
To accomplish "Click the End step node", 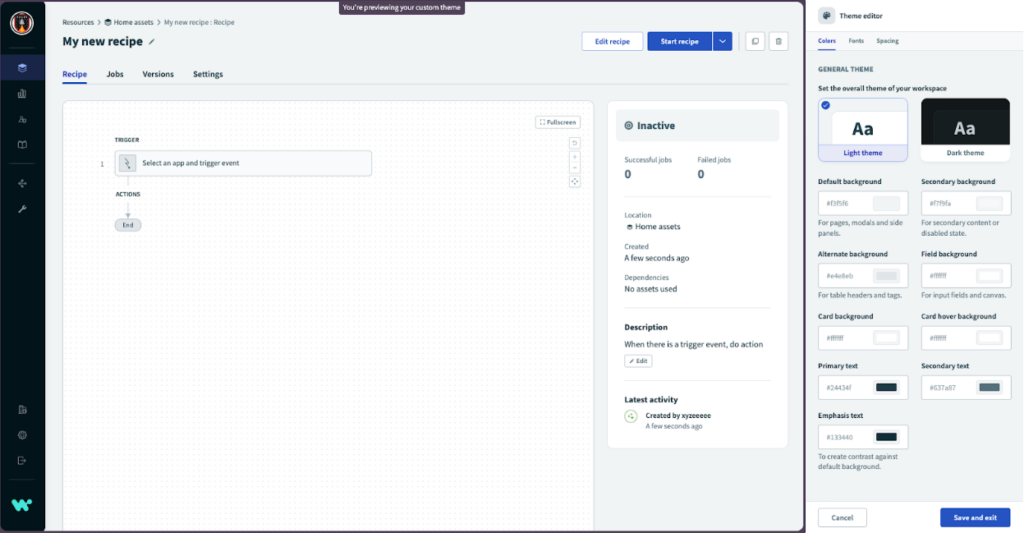I will [128, 225].
